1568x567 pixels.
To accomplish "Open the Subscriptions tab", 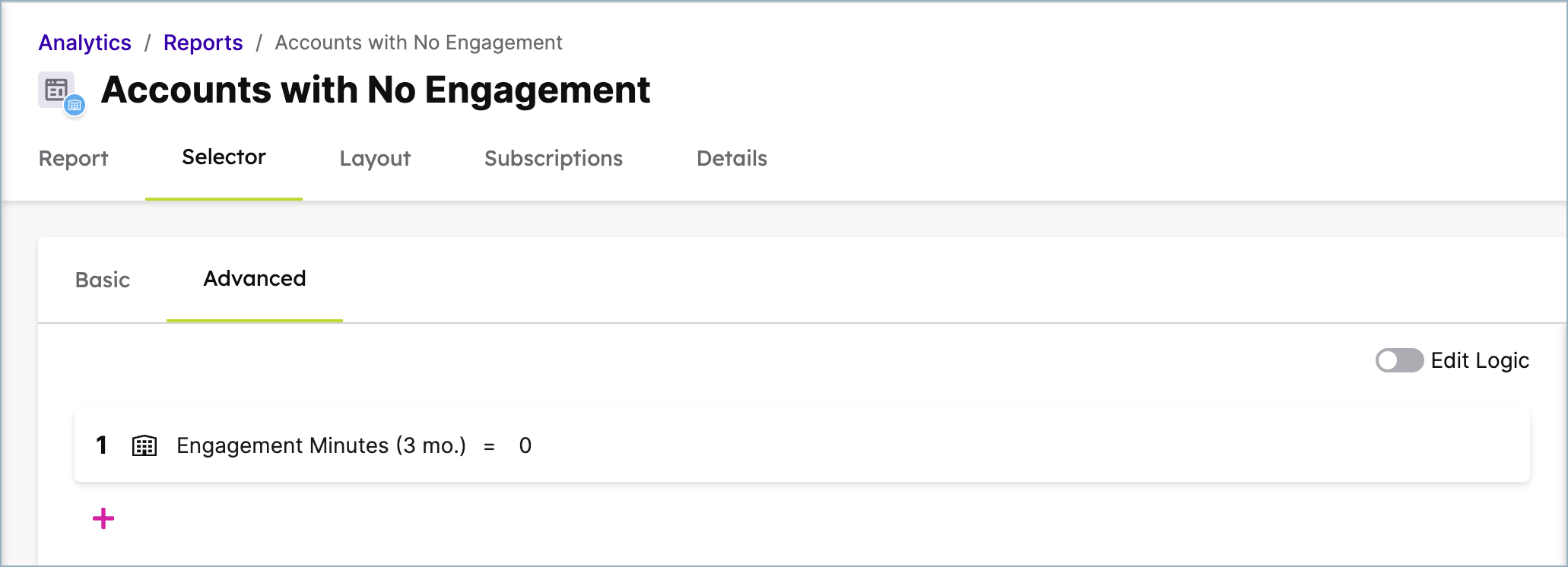I will tap(553, 158).
